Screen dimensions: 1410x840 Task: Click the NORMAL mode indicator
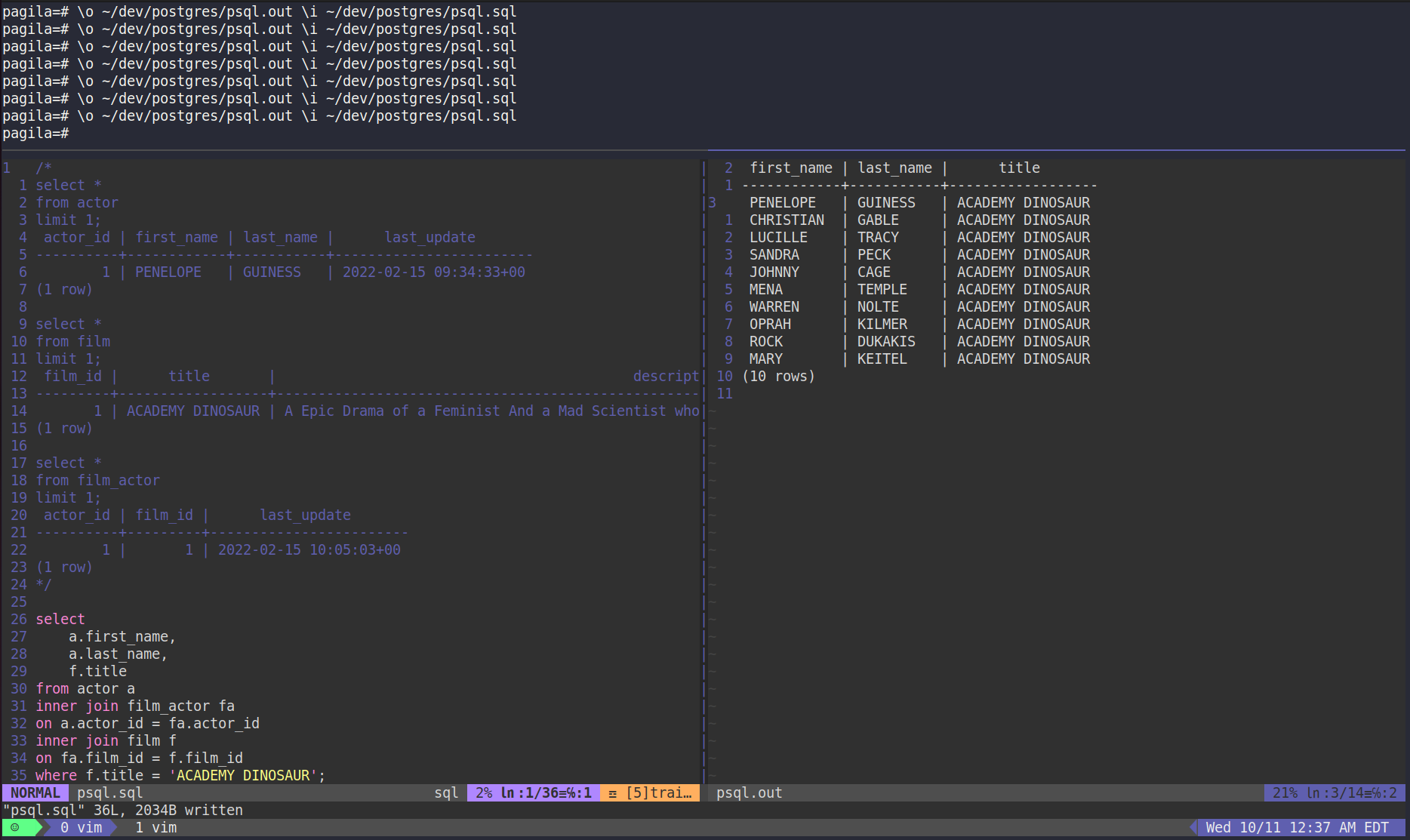pyautogui.click(x=35, y=792)
